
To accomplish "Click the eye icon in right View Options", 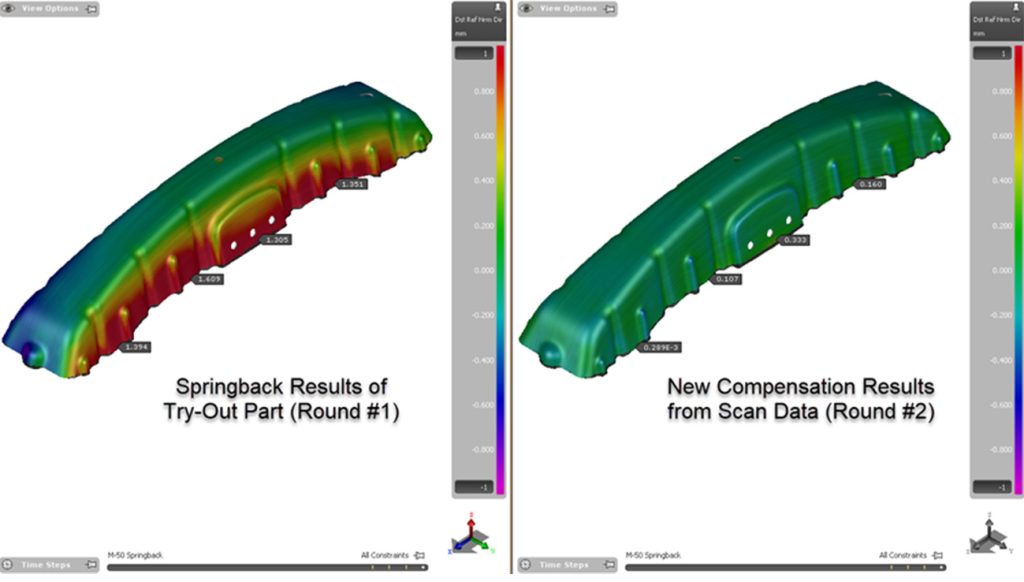I will coord(527,8).
